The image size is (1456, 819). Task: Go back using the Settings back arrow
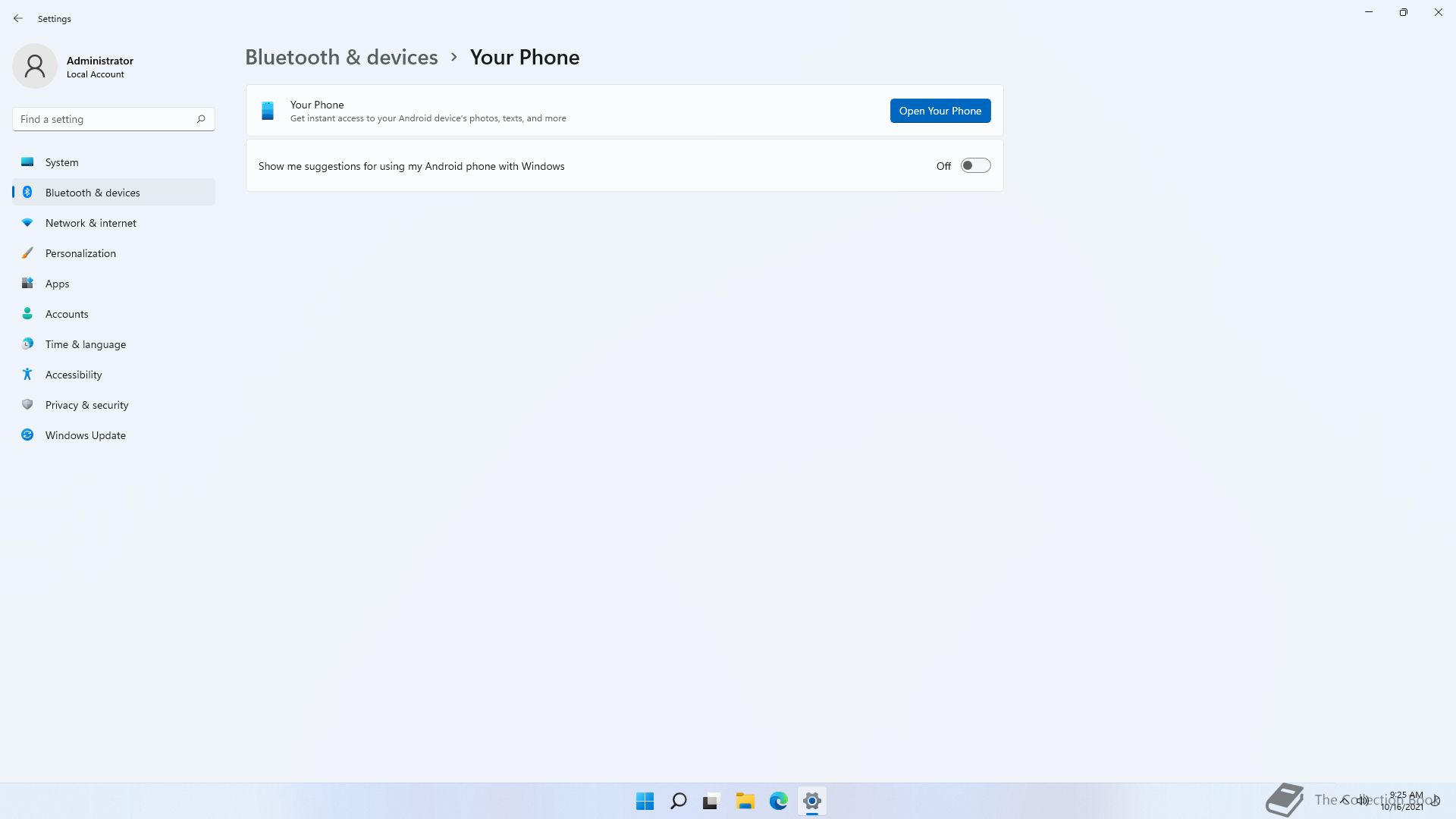pyautogui.click(x=18, y=18)
